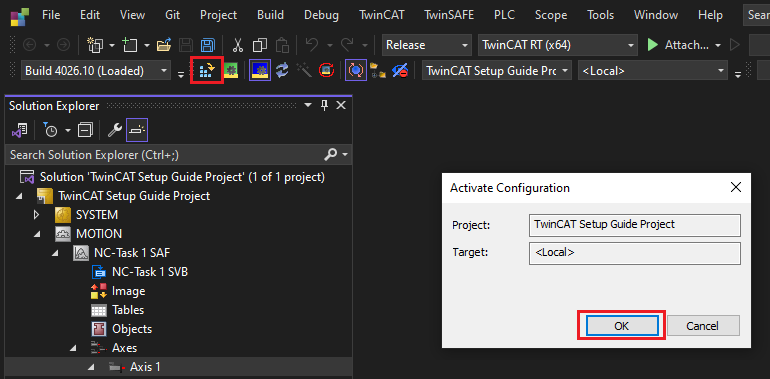Open the Build menu
770x379 pixels.
[270, 15]
